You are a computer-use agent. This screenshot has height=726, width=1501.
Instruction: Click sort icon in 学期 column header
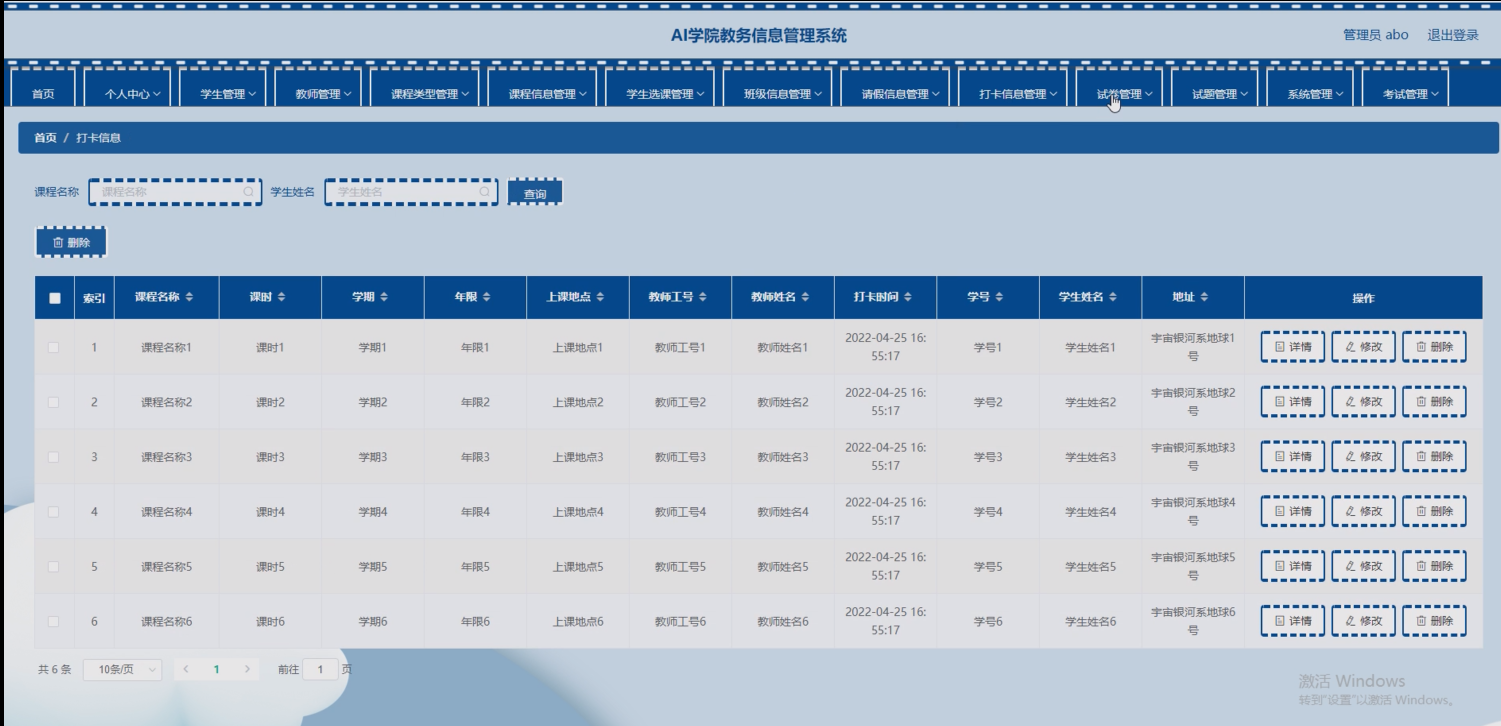tap(384, 297)
